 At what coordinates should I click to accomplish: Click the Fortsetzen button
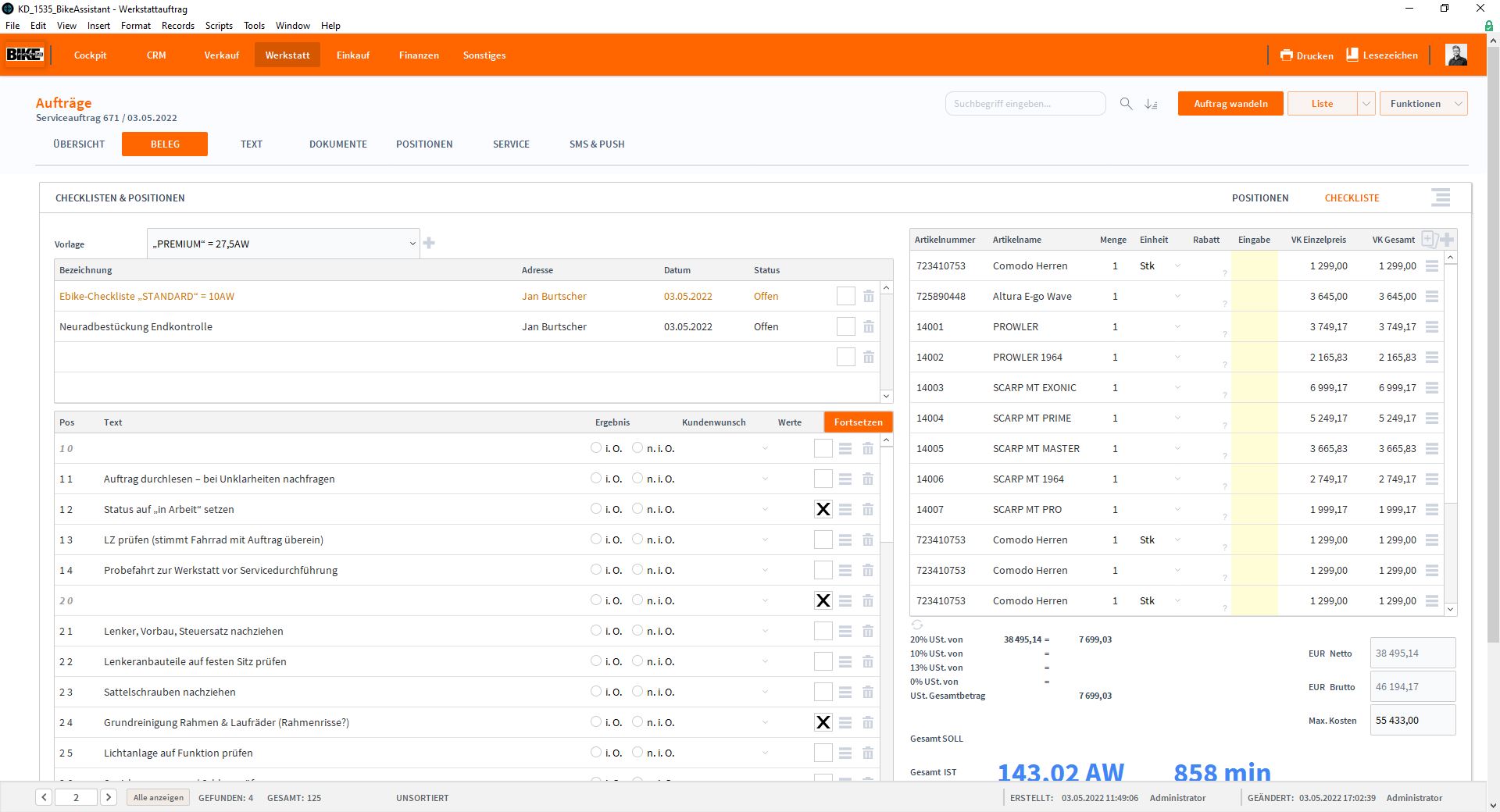point(858,422)
